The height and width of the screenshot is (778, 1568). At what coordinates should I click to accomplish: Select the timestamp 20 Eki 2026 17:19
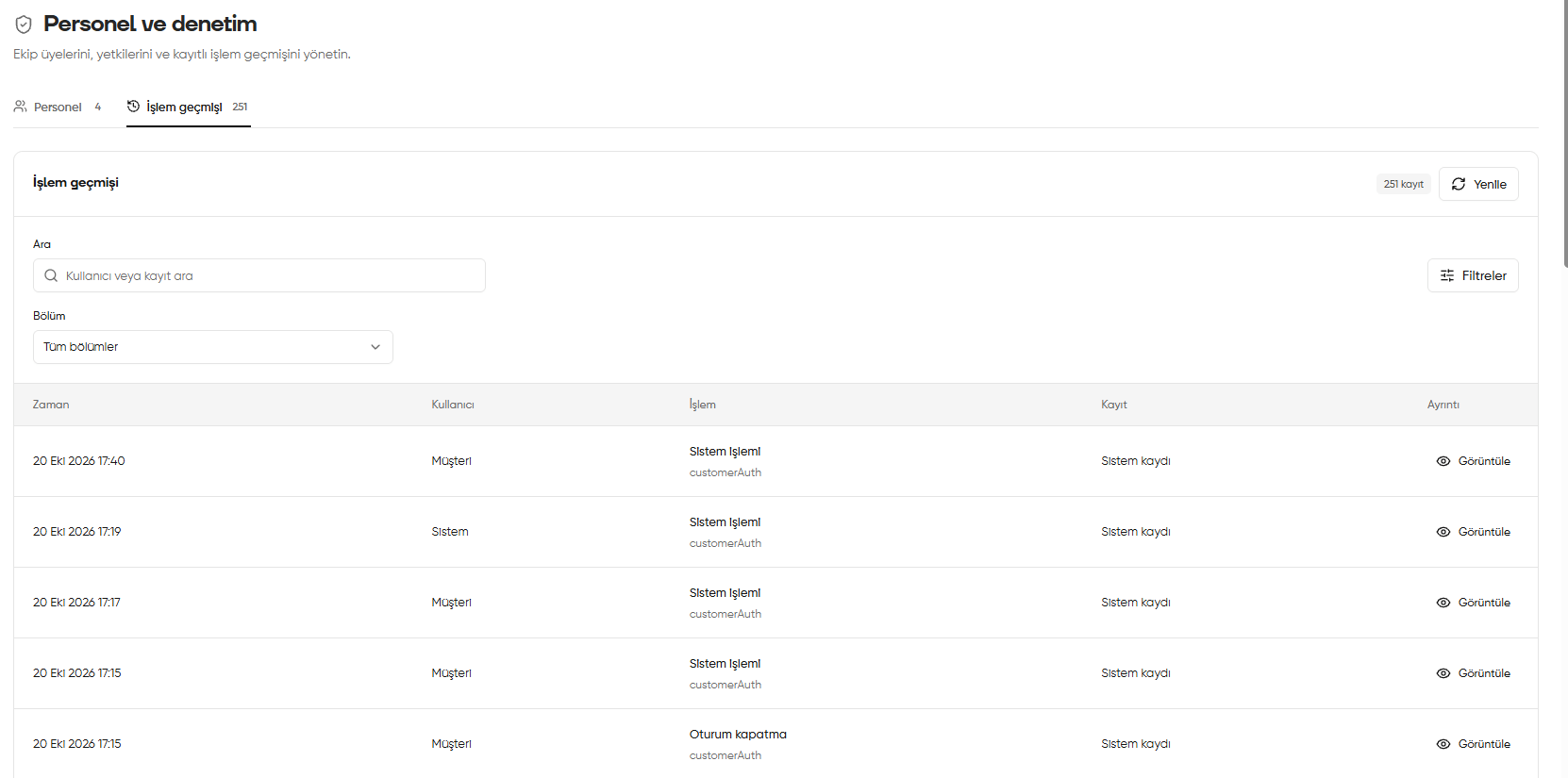point(77,532)
